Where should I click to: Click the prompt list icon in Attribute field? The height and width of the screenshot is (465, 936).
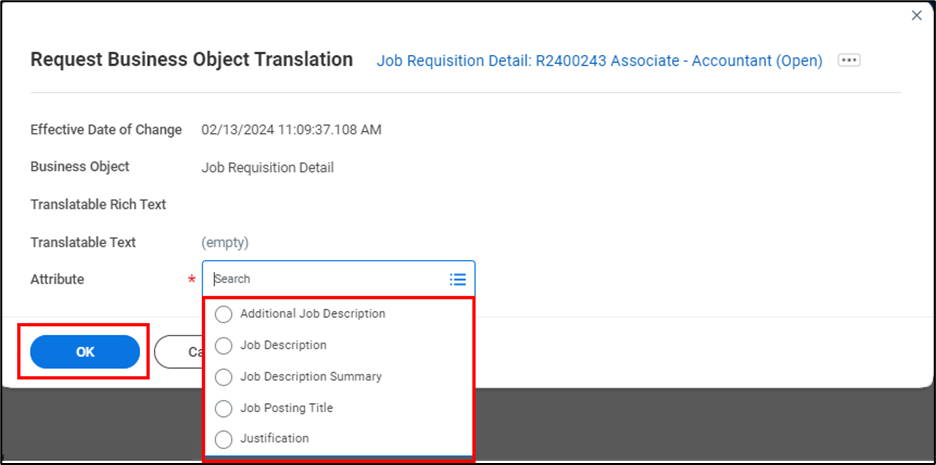coord(458,280)
